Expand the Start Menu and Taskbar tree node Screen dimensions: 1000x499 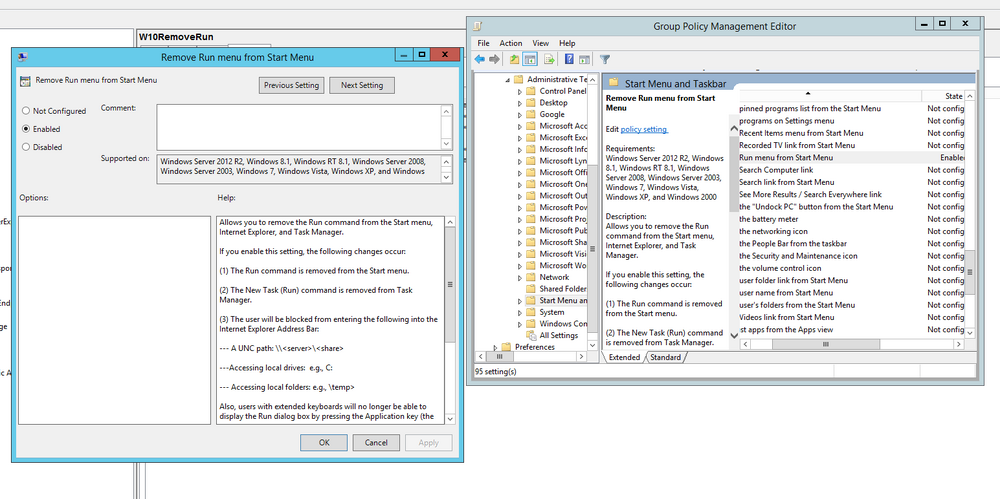520,301
